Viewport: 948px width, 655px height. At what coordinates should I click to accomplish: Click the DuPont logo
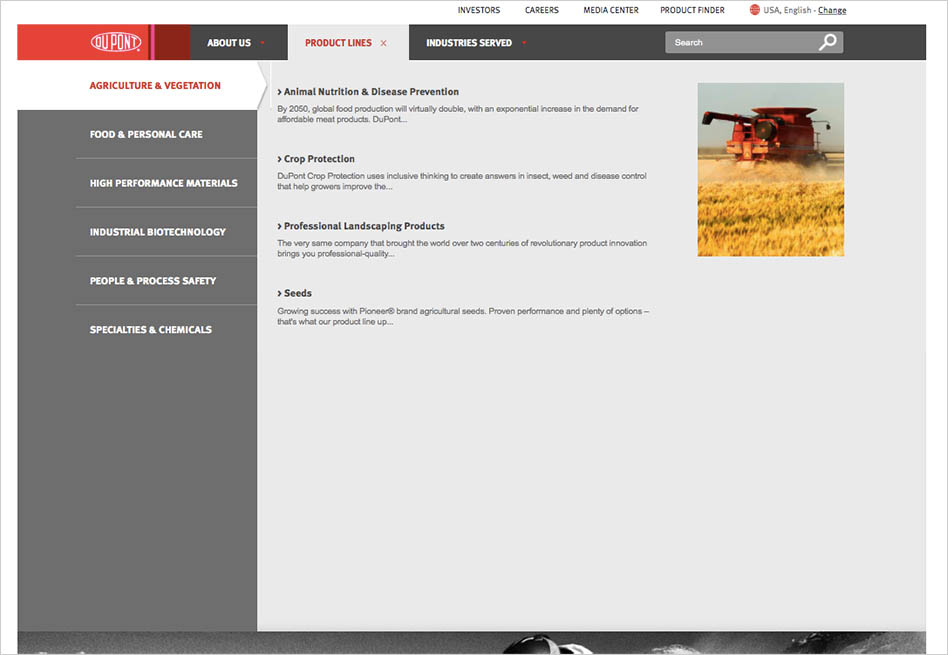coord(116,42)
